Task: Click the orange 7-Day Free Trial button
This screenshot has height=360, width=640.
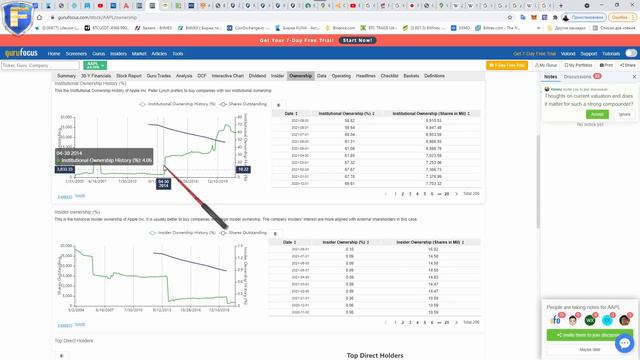Action: pyautogui.click(x=507, y=65)
